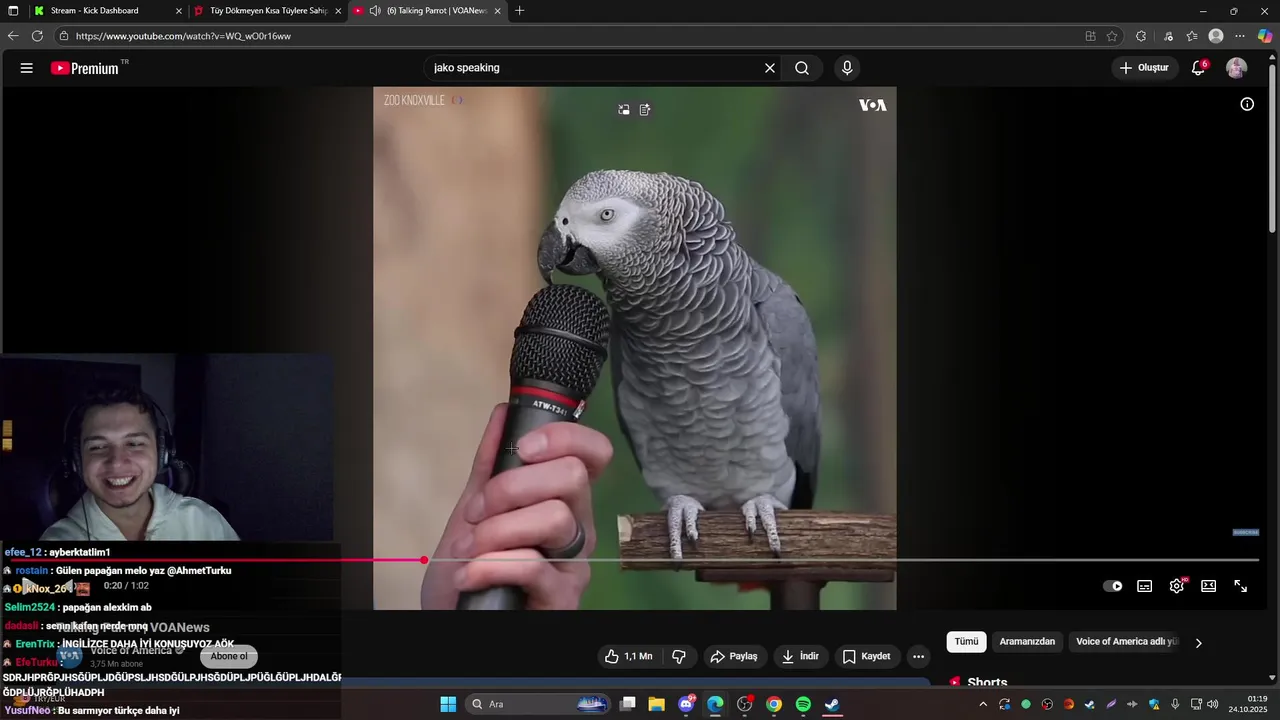Image resolution: width=1280 pixels, height=720 pixels.
Task: Go to the YouTube Premium home logo
Action: coord(85,68)
